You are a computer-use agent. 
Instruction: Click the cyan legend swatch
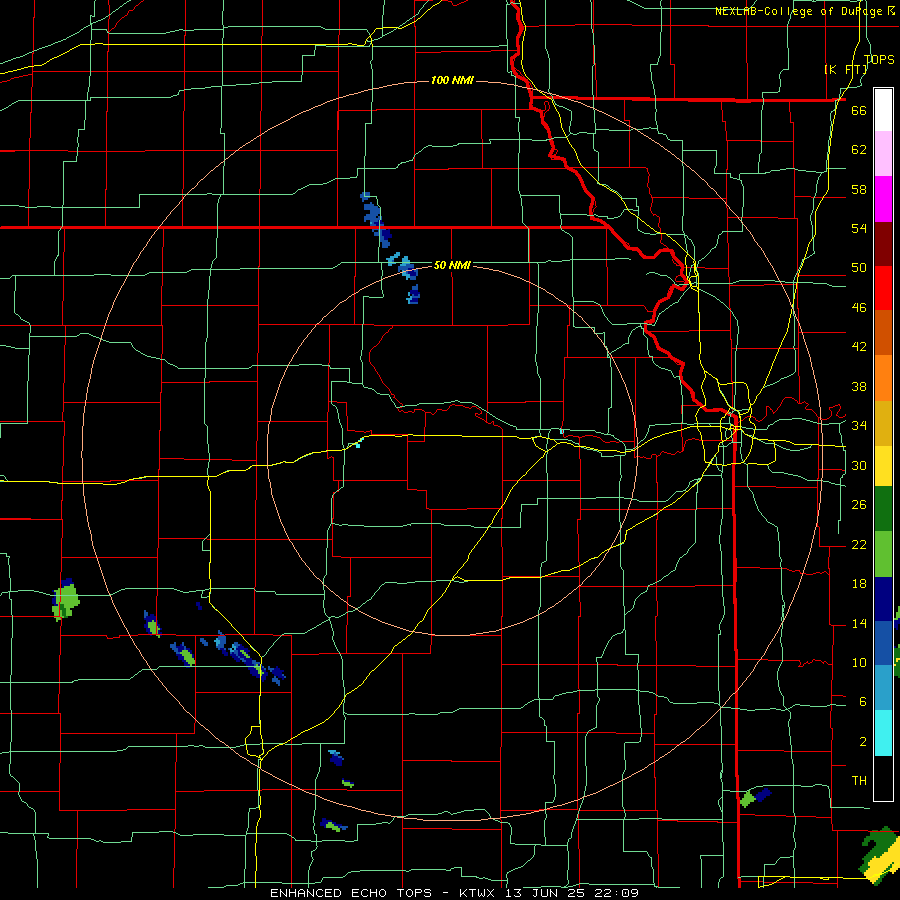point(883,733)
